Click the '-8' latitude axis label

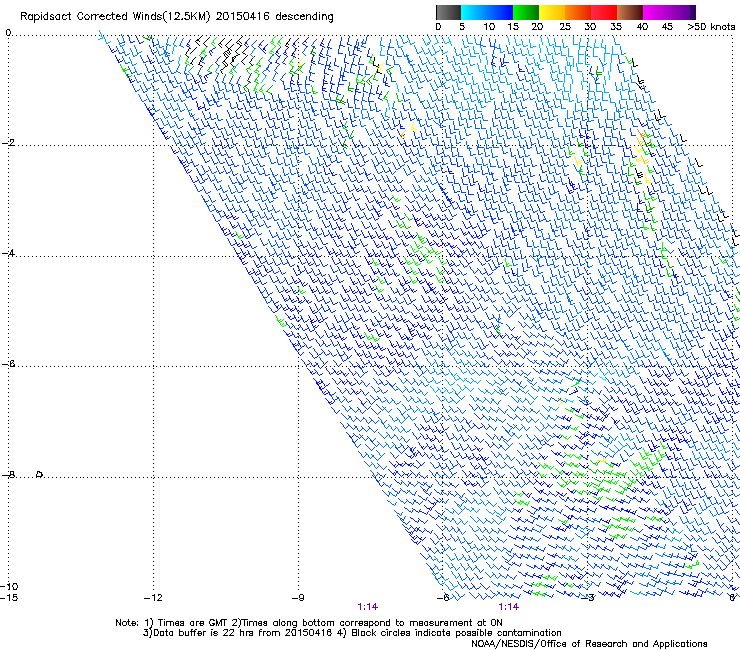(x=8, y=474)
